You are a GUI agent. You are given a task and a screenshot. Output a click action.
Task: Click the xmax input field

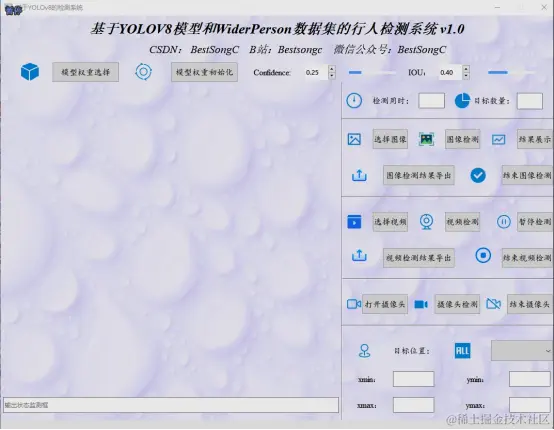click(x=413, y=405)
